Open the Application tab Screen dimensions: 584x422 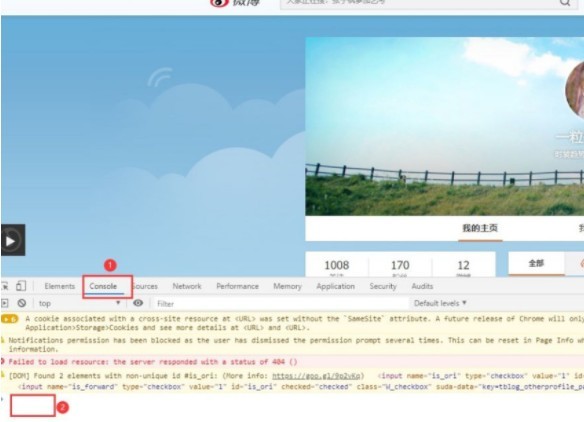[x=335, y=286]
